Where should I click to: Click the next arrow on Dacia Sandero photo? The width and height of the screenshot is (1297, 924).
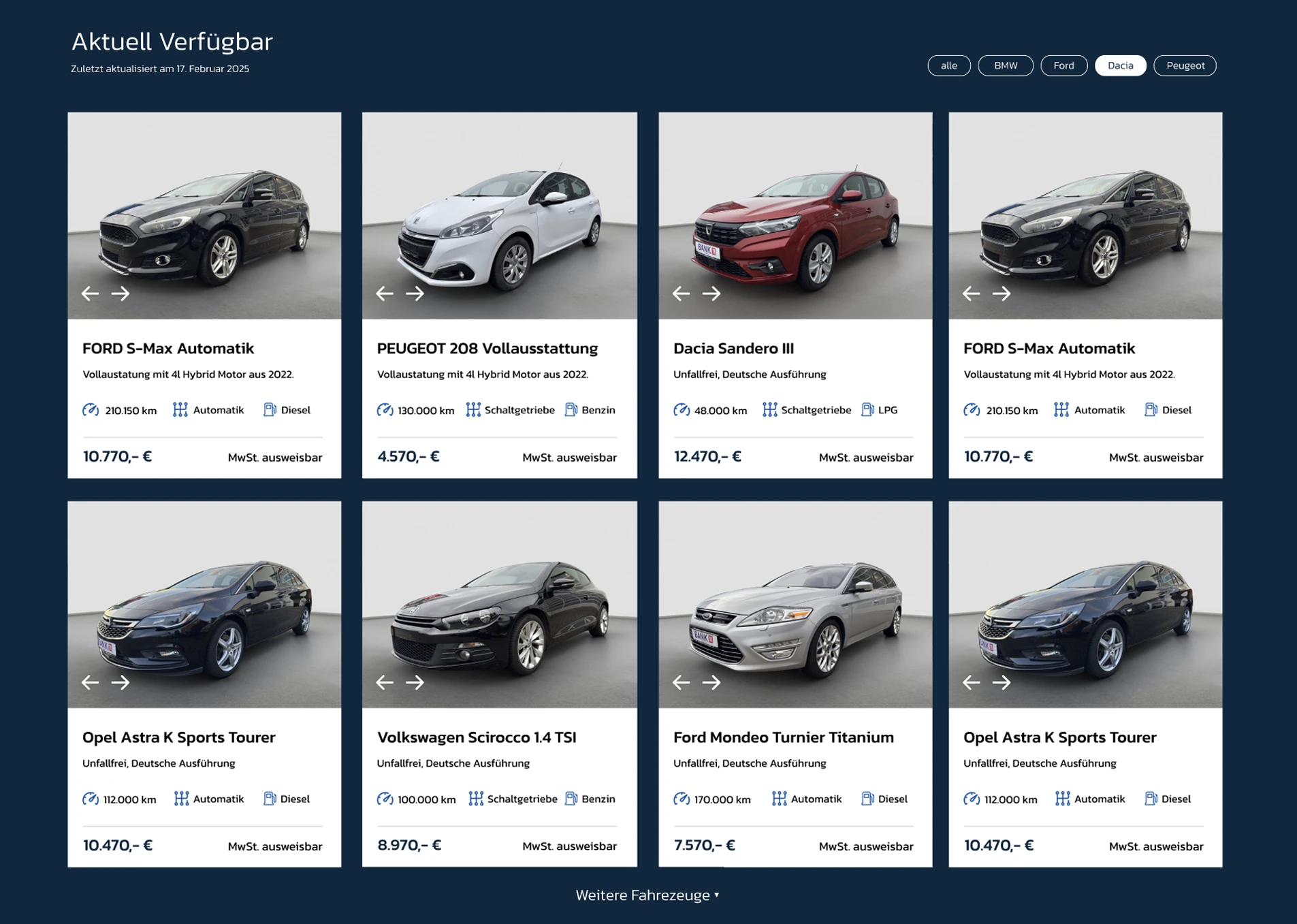tap(711, 293)
